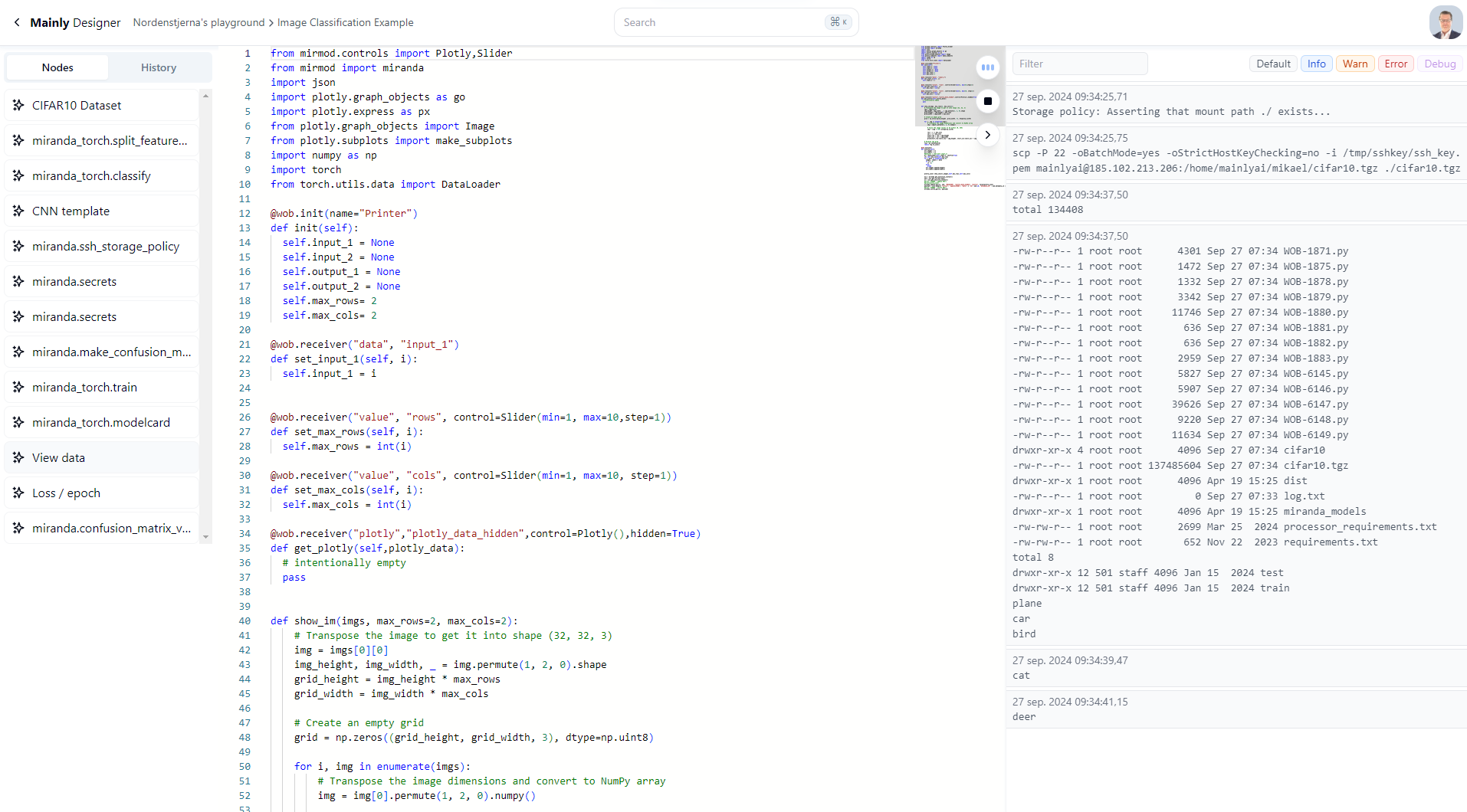Enable the Debug log level filter

(x=1439, y=64)
